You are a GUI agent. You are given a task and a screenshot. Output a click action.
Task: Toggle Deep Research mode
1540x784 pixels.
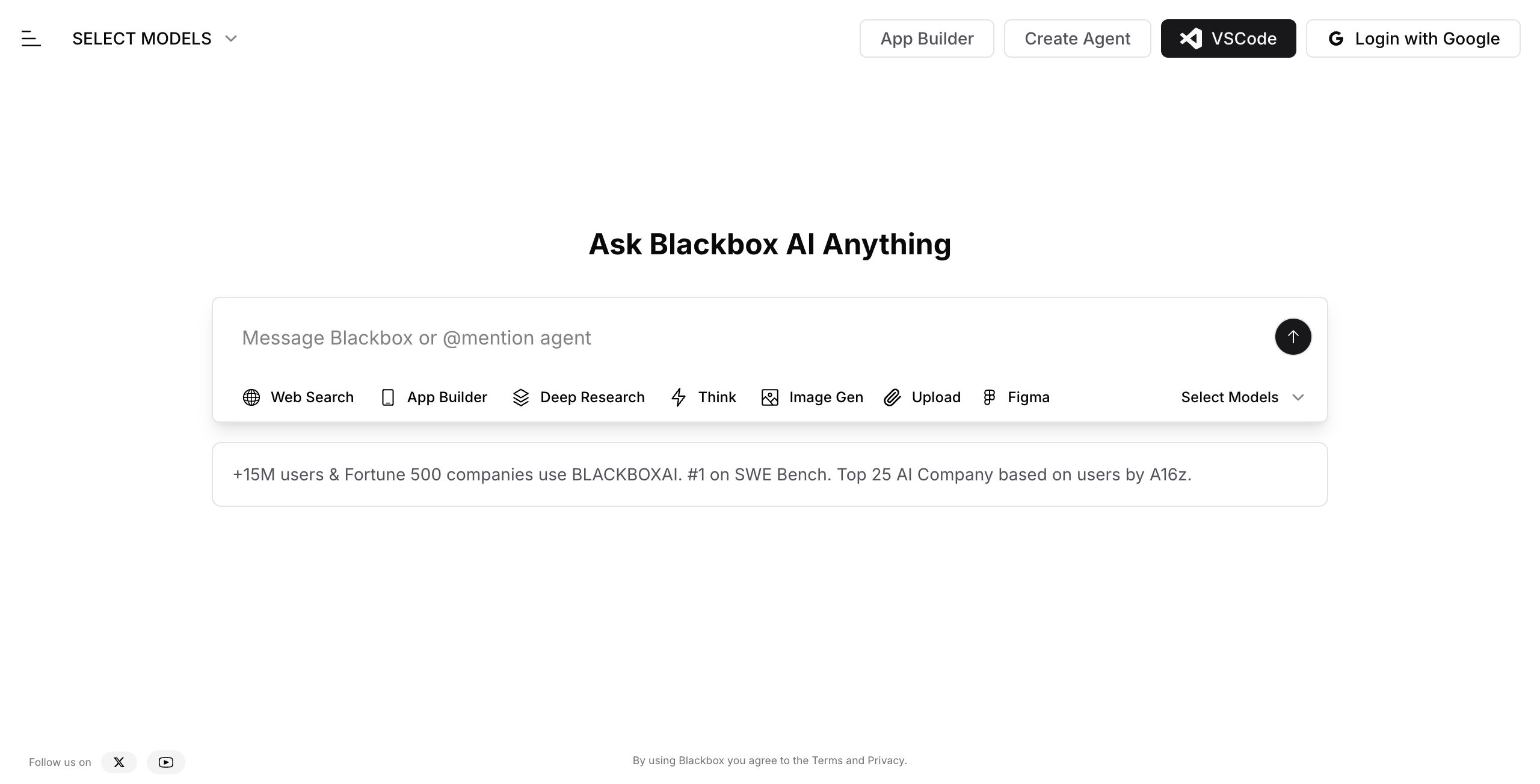pos(579,397)
